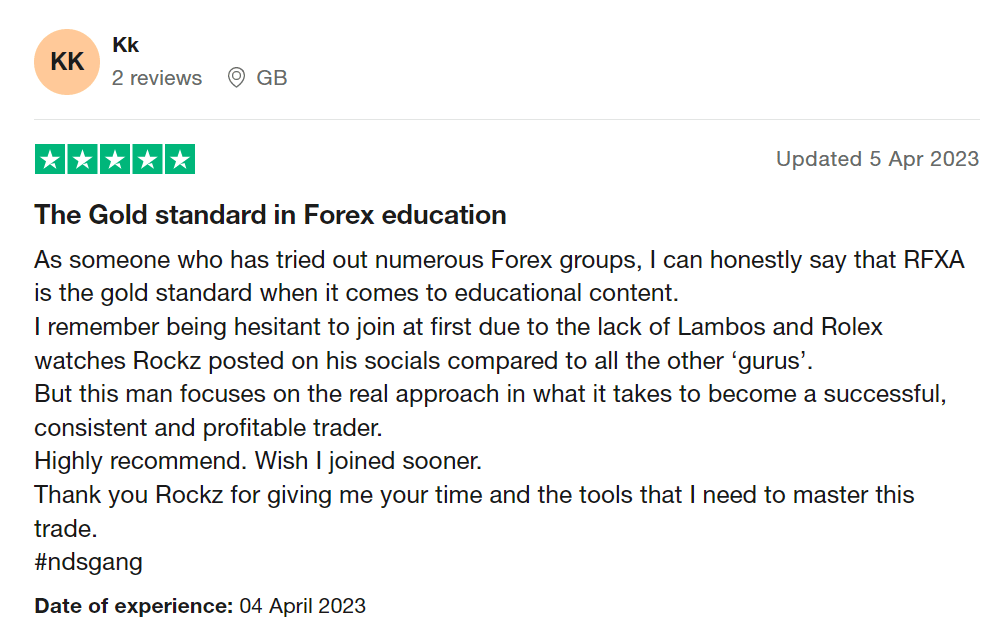
Task: Click the first green rating star
Action: coord(51,159)
